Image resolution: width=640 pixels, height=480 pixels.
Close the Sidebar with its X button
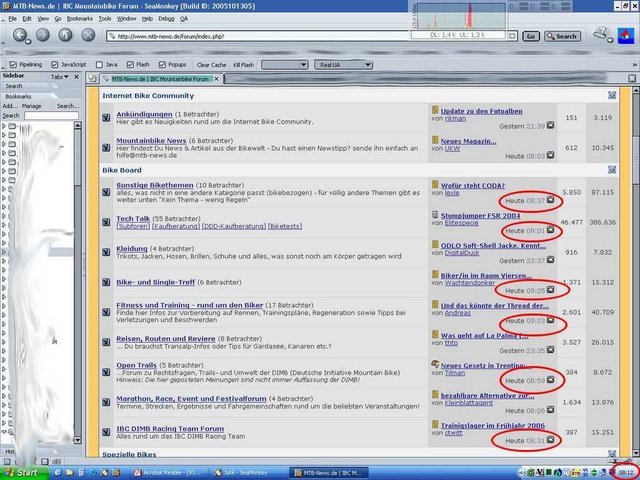pyautogui.click(x=76, y=77)
